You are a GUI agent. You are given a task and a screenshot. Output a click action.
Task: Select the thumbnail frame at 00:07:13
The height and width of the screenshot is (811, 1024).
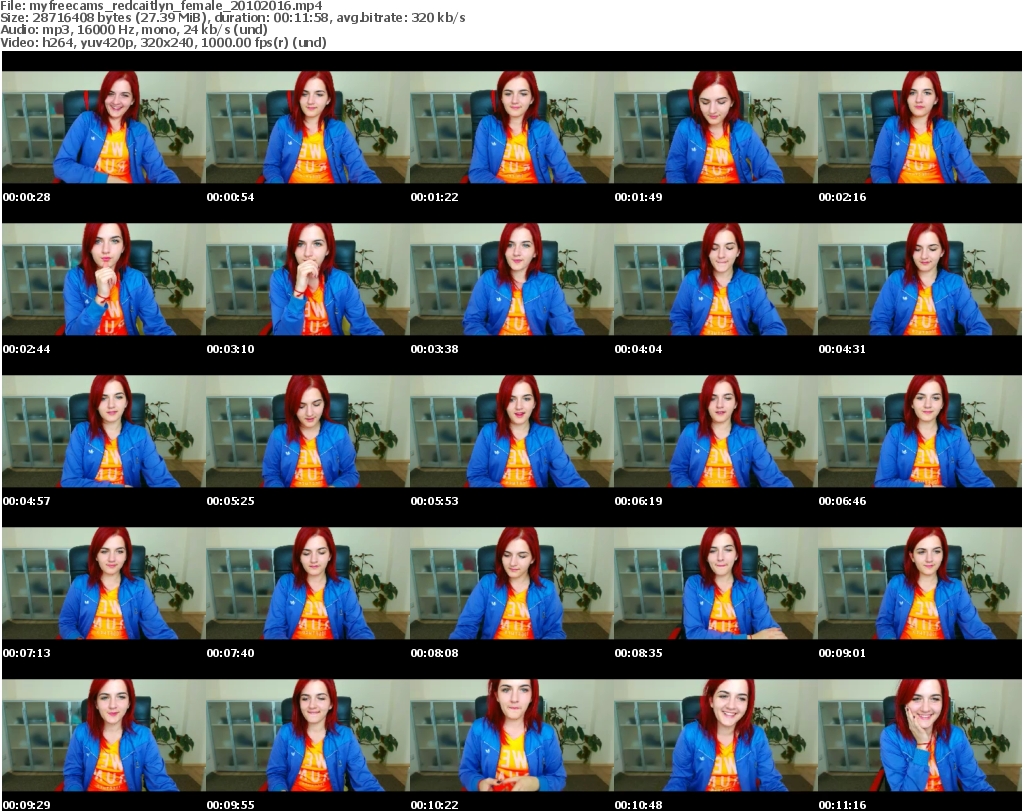tap(104, 583)
